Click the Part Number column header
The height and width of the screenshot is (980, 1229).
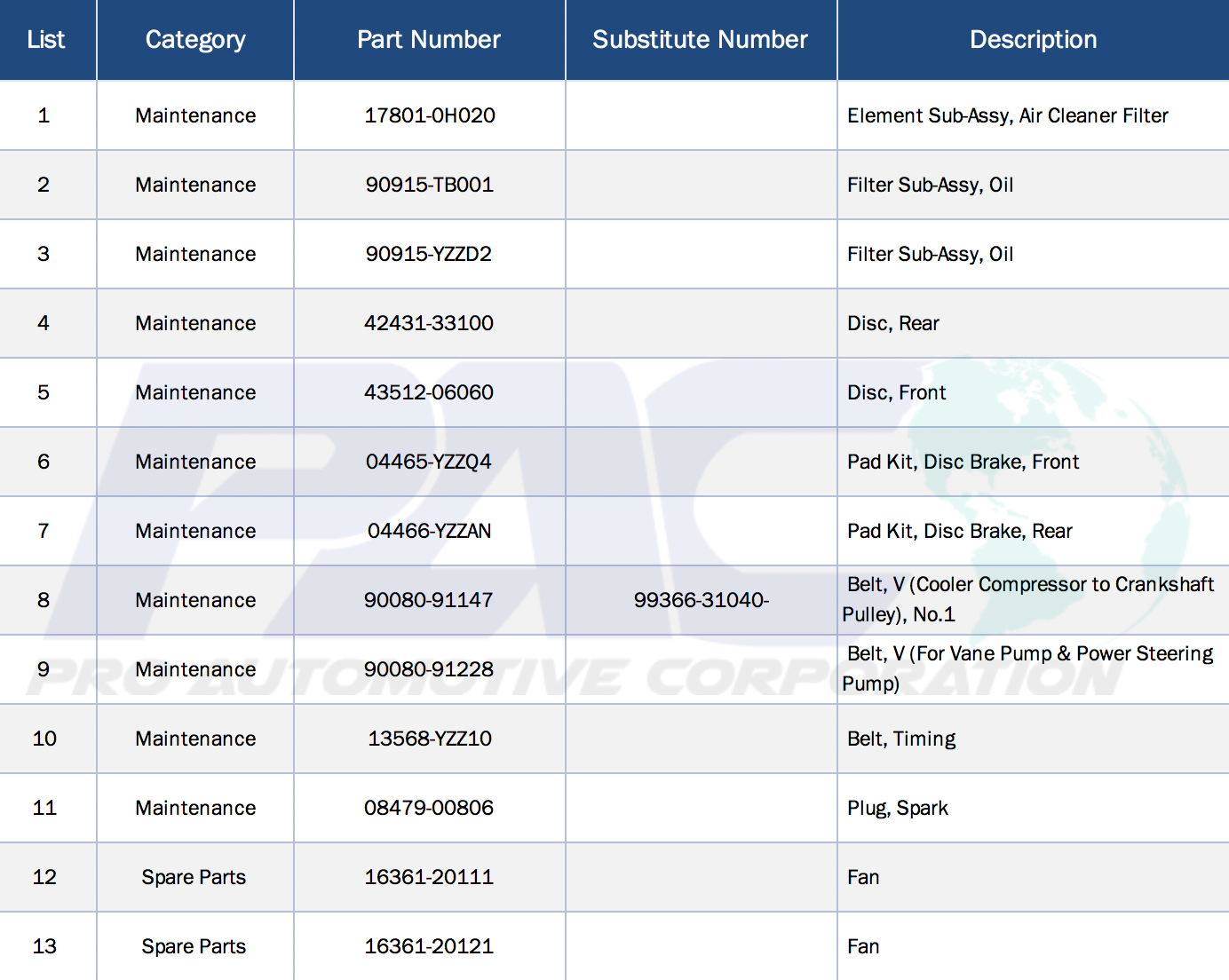coord(429,40)
